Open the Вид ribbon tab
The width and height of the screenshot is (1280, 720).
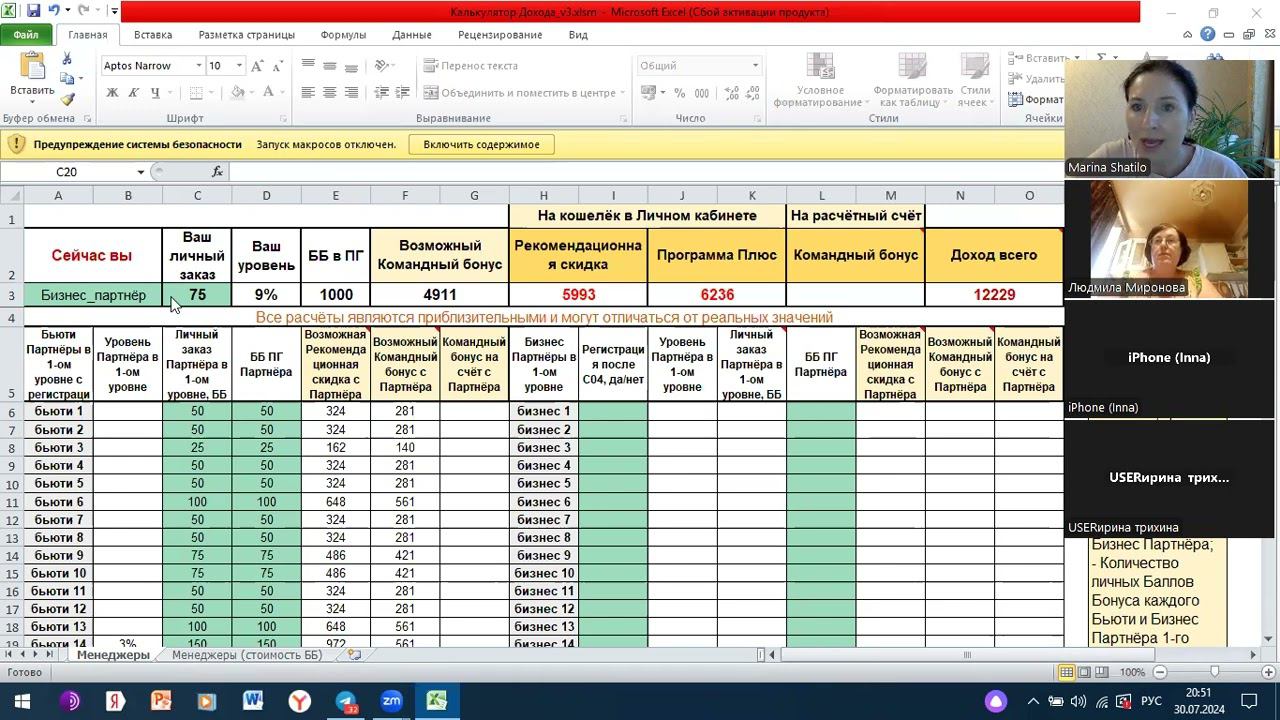pyautogui.click(x=578, y=35)
